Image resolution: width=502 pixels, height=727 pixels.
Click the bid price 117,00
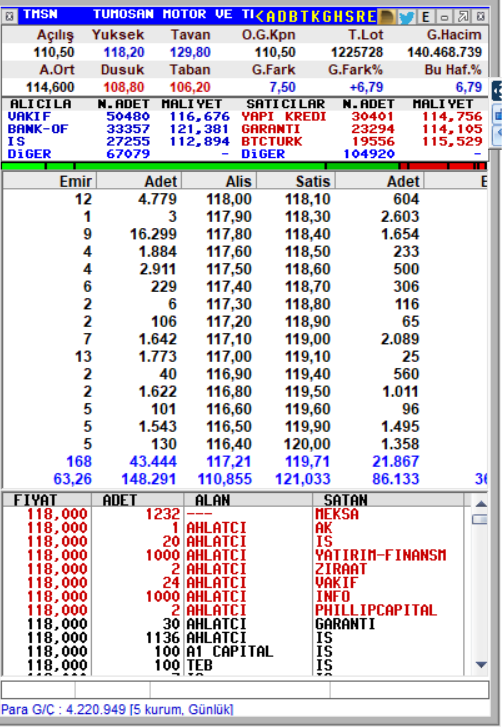click(x=229, y=356)
